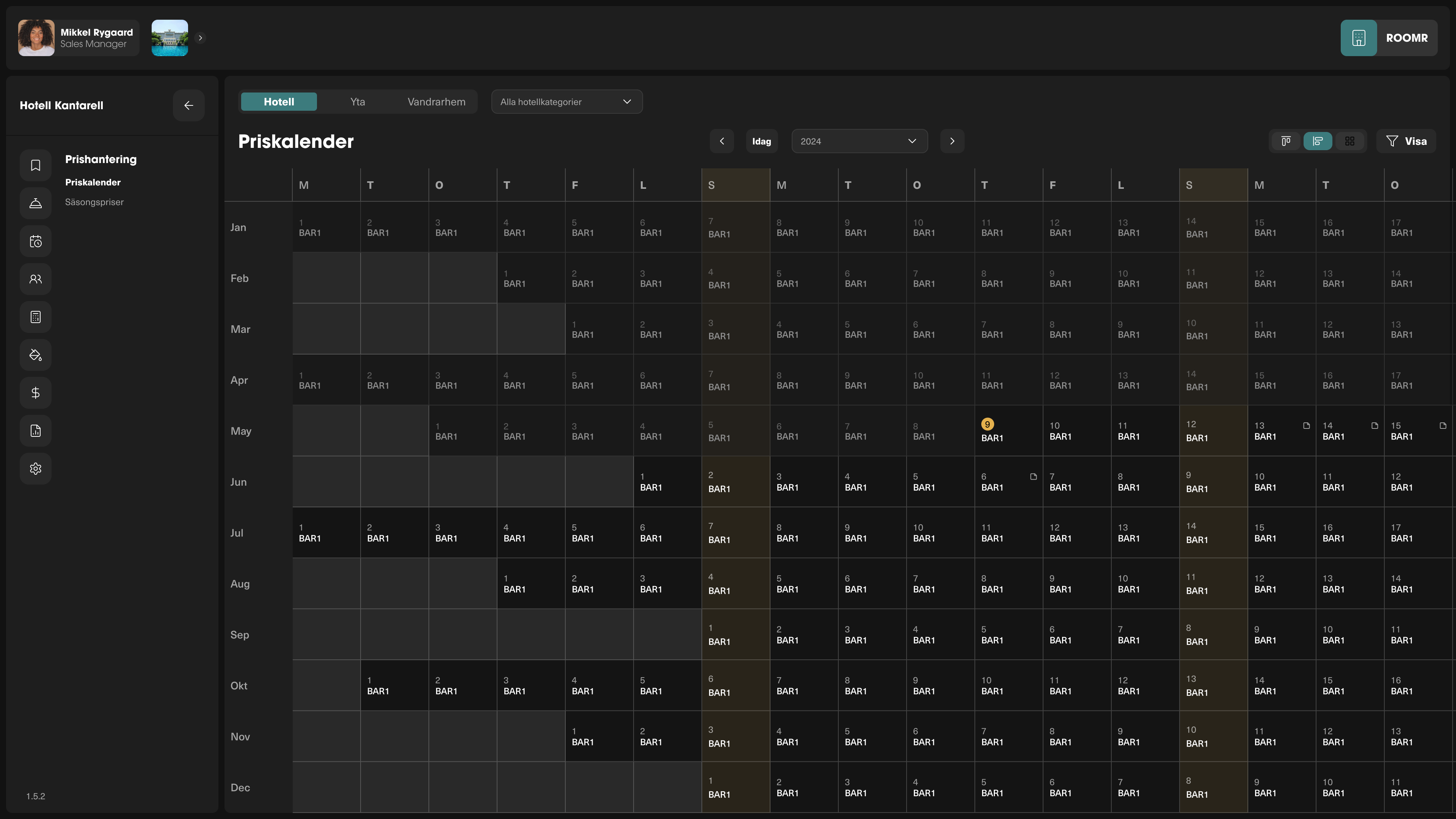
Task: Open the 2024 year selector dropdown
Action: (858, 141)
